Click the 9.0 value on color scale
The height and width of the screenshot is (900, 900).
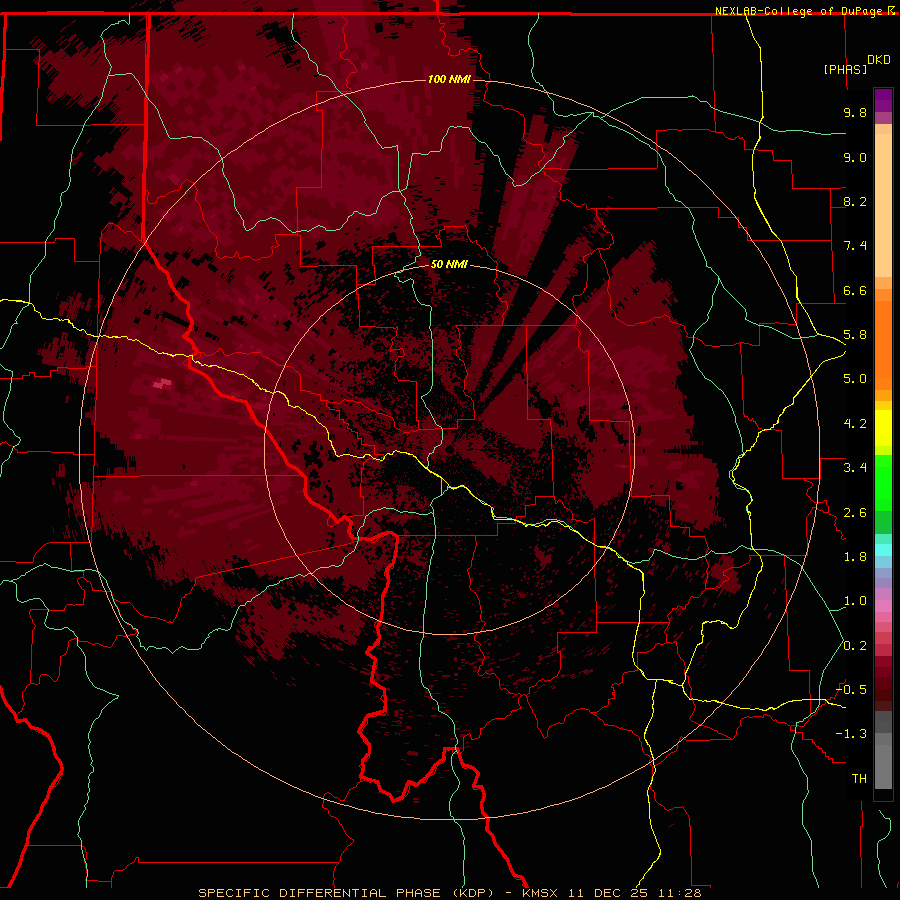(855, 157)
